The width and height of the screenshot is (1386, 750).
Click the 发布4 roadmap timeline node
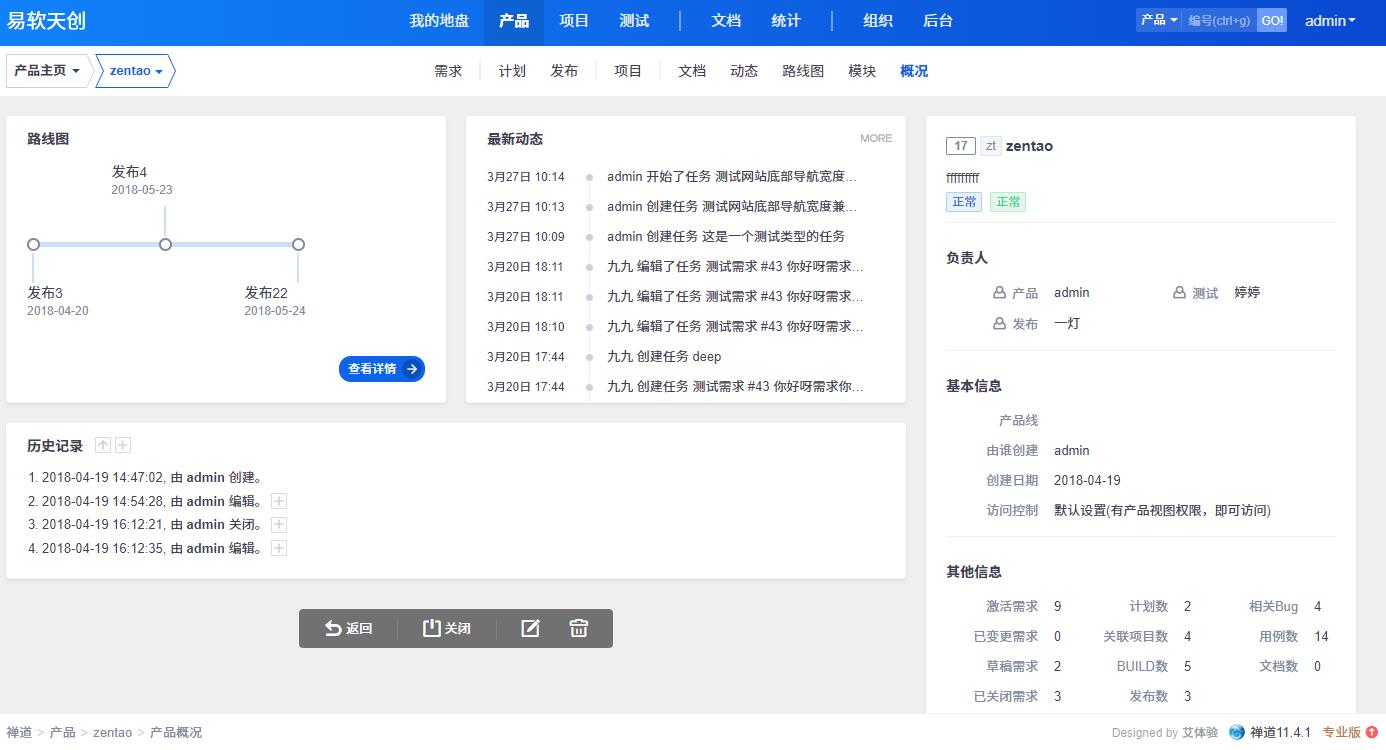(166, 244)
